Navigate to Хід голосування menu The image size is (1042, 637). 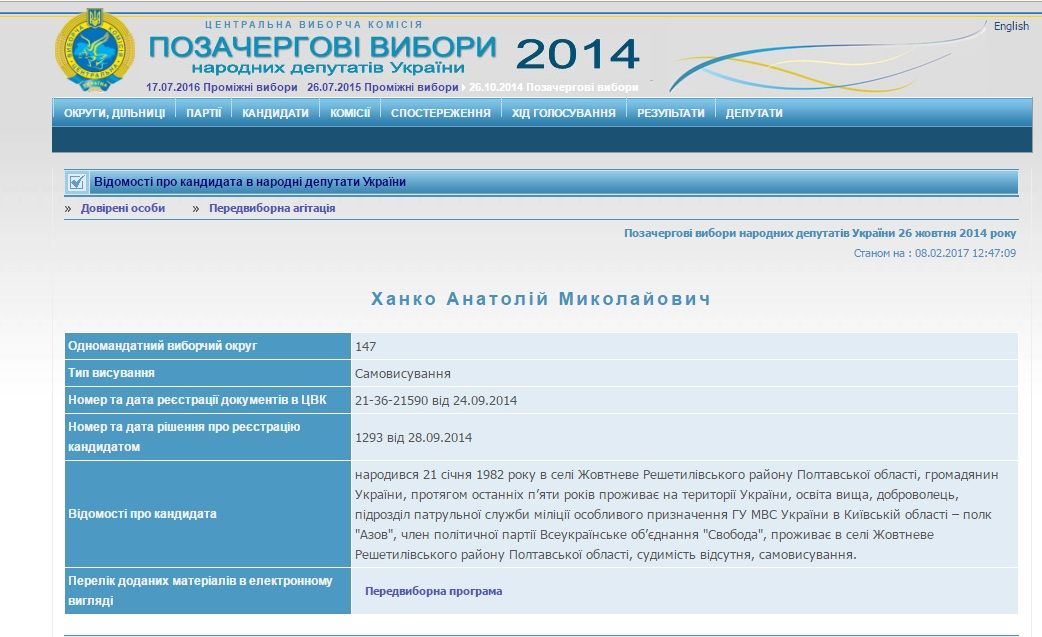[x=564, y=113]
